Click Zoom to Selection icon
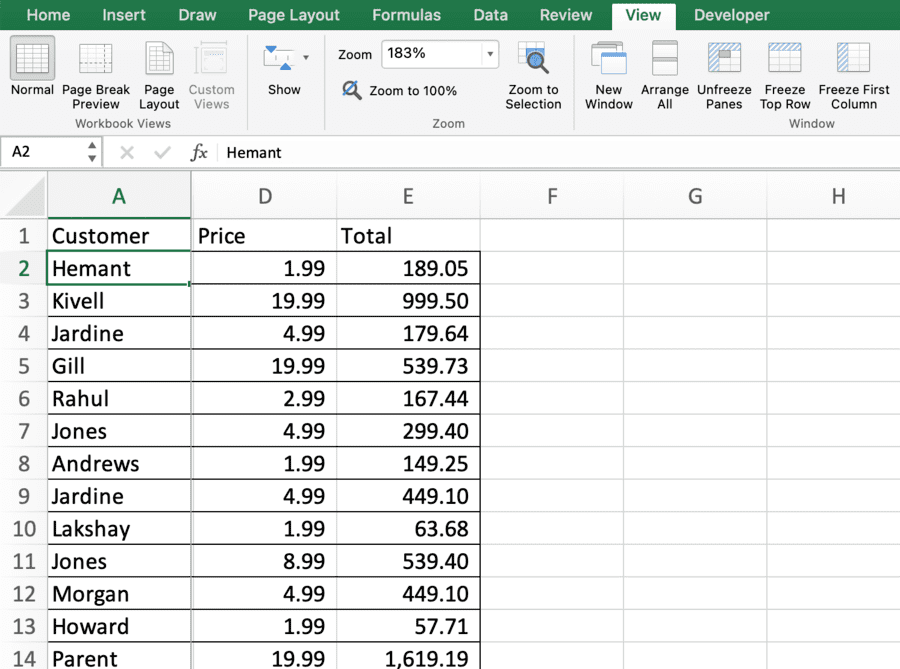This screenshot has height=669, width=900. coord(533,58)
